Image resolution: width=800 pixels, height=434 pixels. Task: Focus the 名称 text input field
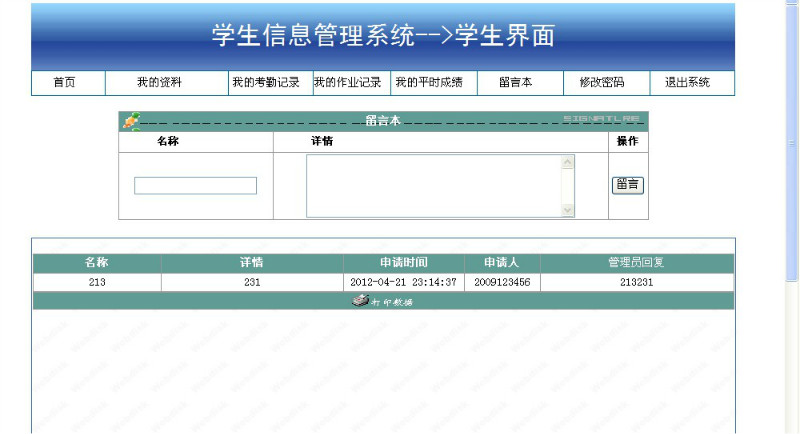click(x=195, y=186)
